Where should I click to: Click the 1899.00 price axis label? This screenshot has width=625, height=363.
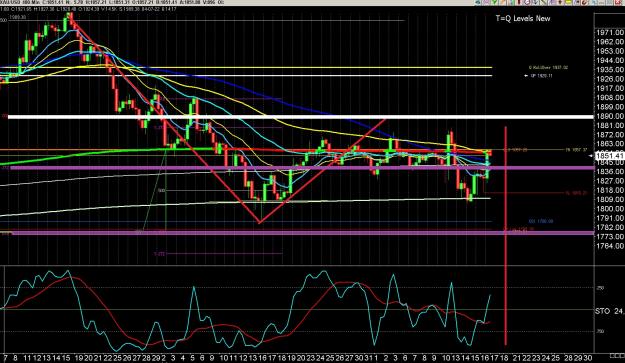click(x=610, y=107)
